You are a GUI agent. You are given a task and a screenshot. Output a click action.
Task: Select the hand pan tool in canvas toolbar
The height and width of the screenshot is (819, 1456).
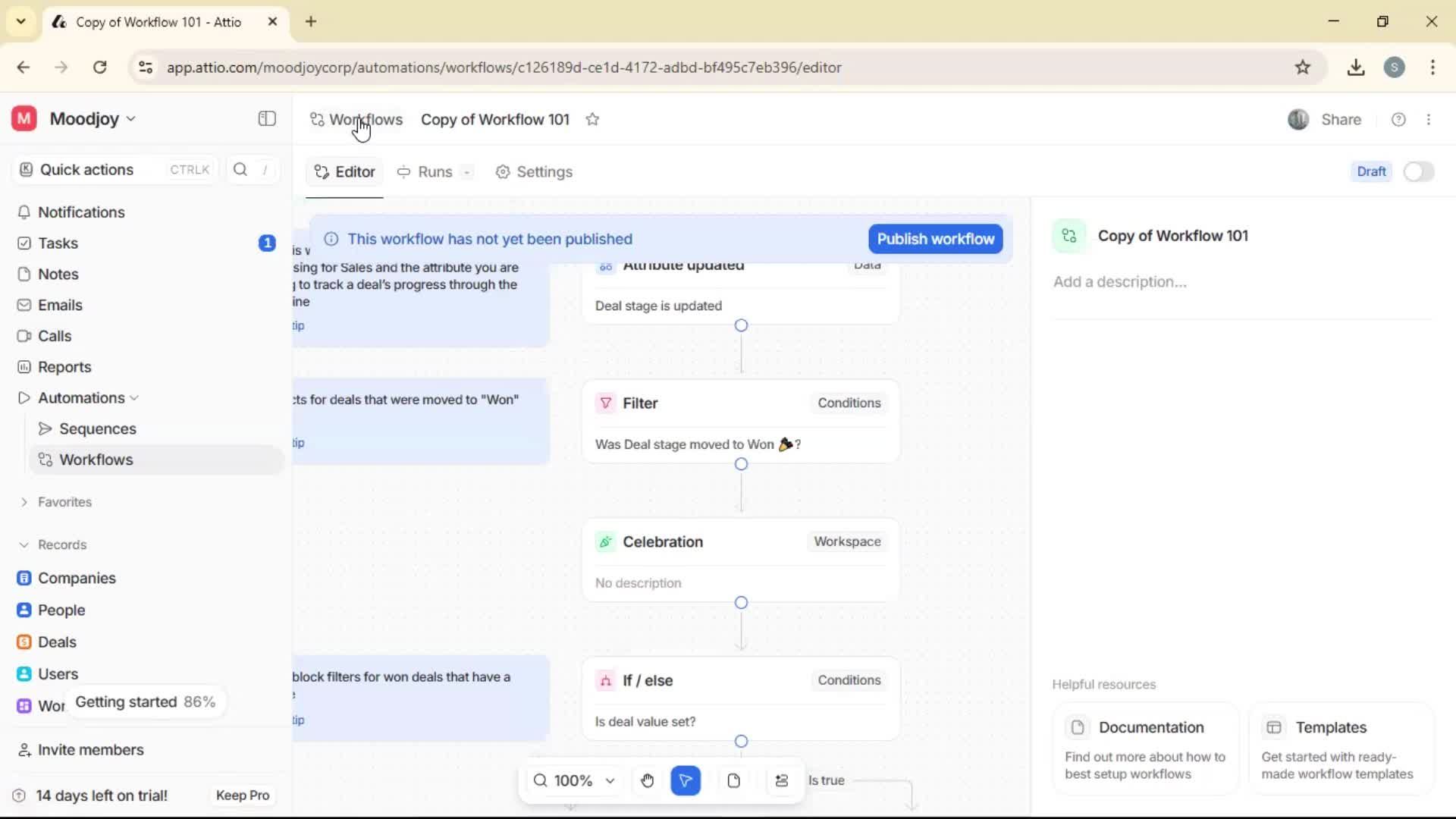647,780
